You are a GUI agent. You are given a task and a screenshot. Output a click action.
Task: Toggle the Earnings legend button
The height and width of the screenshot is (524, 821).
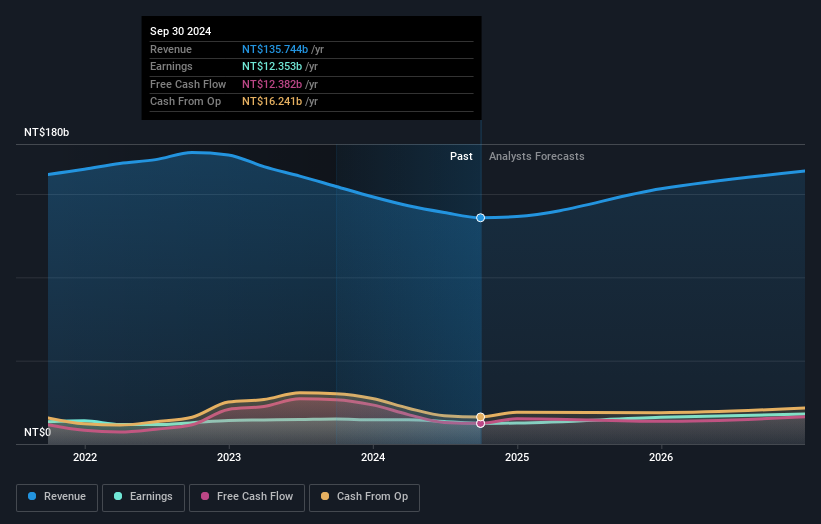(x=143, y=497)
